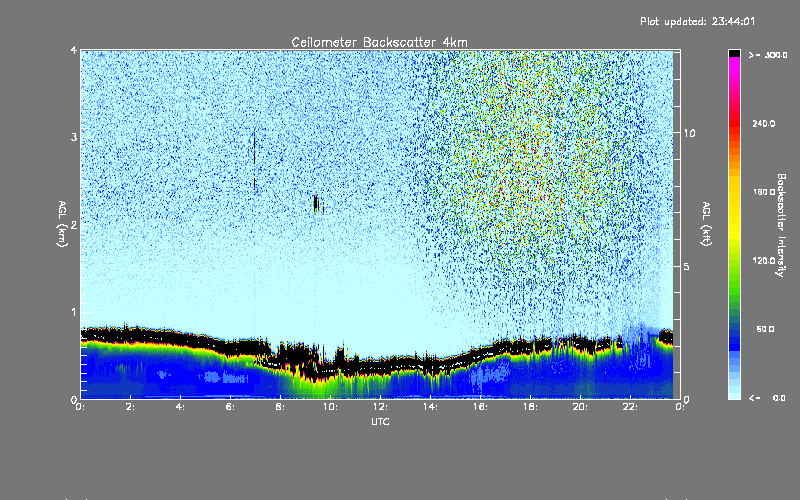Click the '4:' tick on the UTC axis
The width and height of the screenshot is (800, 500).
pos(181,407)
